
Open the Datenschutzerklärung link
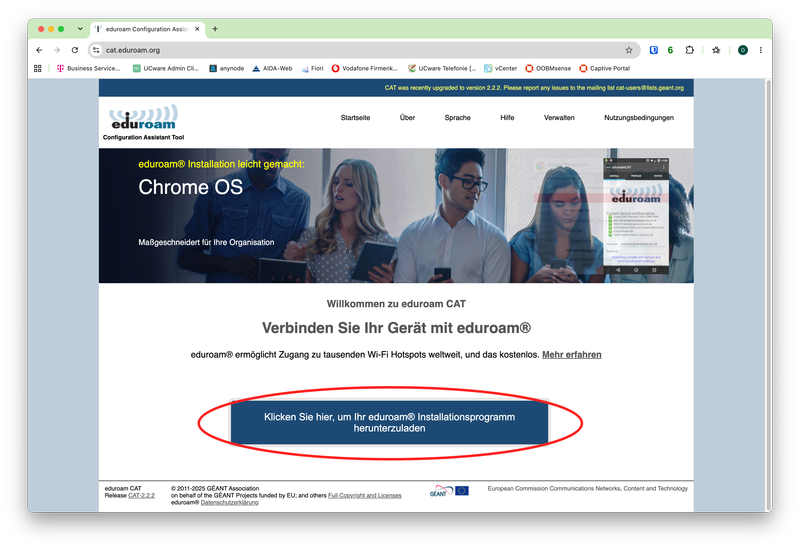click(x=230, y=503)
